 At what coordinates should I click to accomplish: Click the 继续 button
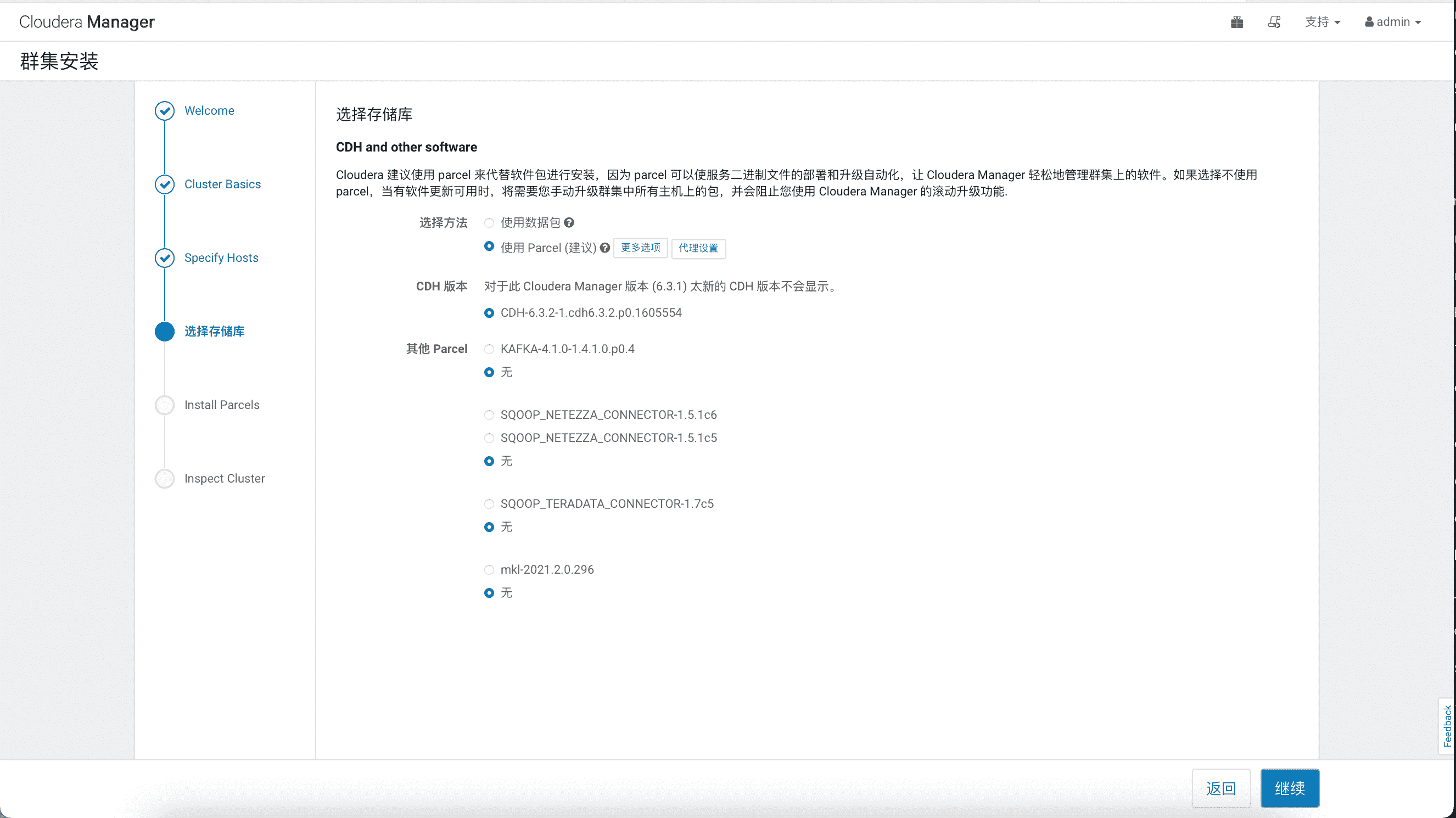(1289, 788)
